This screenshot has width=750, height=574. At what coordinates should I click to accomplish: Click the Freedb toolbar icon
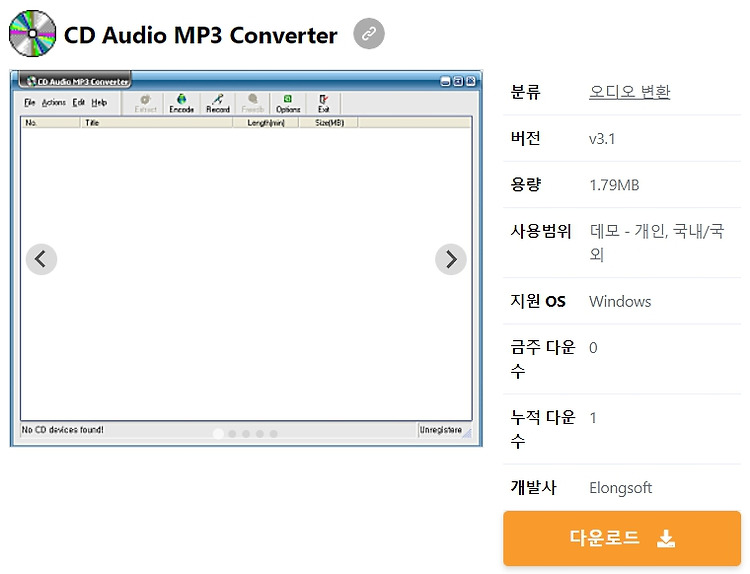coord(253,103)
